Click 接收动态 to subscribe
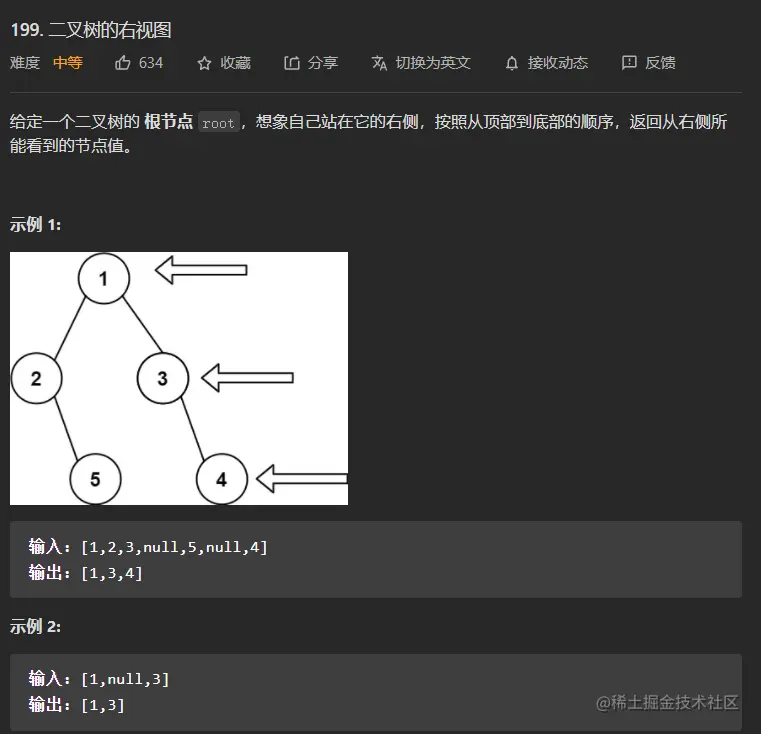Viewport: 761px width, 734px height. pos(558,63)
